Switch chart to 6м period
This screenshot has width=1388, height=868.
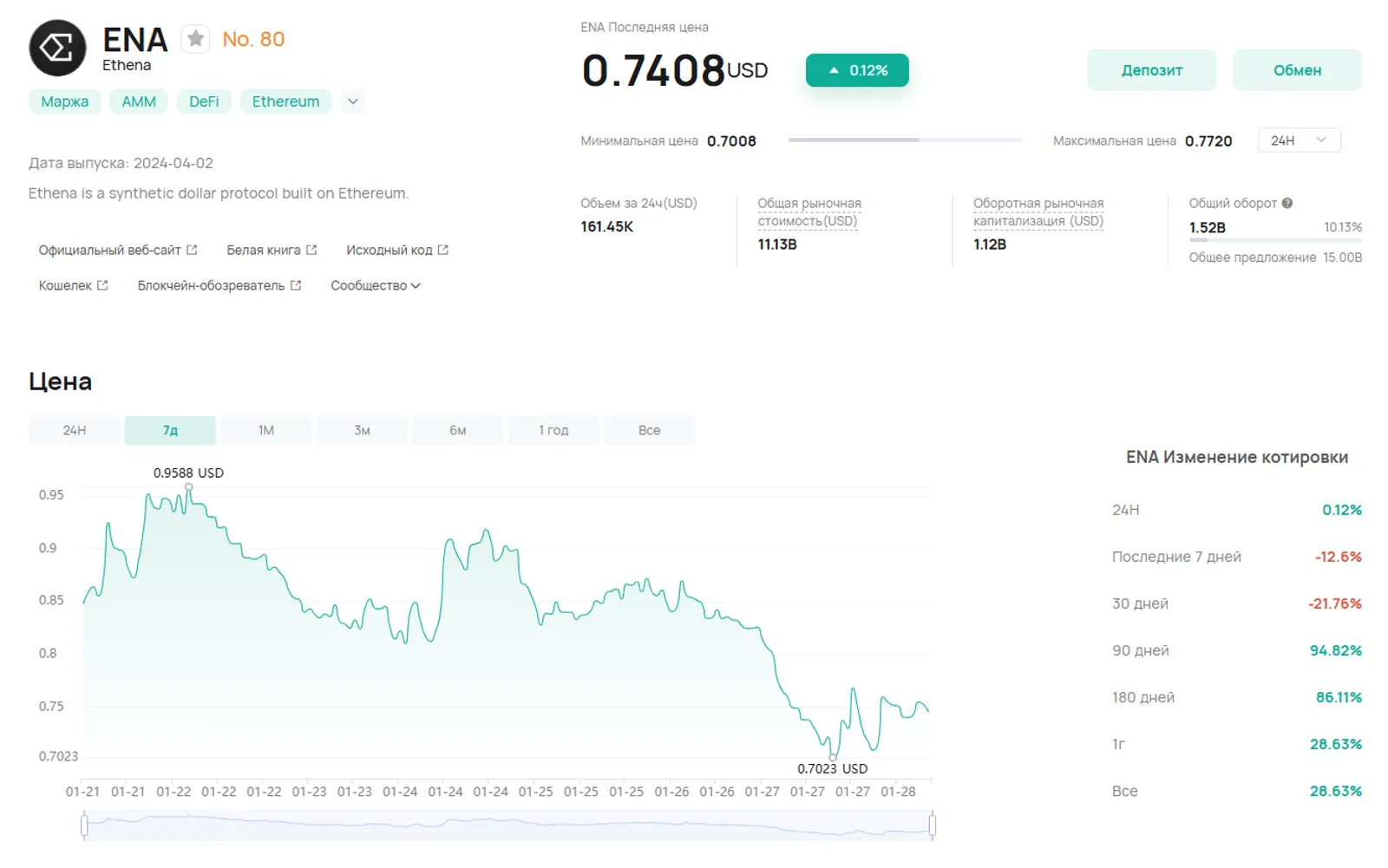(458, 430)
